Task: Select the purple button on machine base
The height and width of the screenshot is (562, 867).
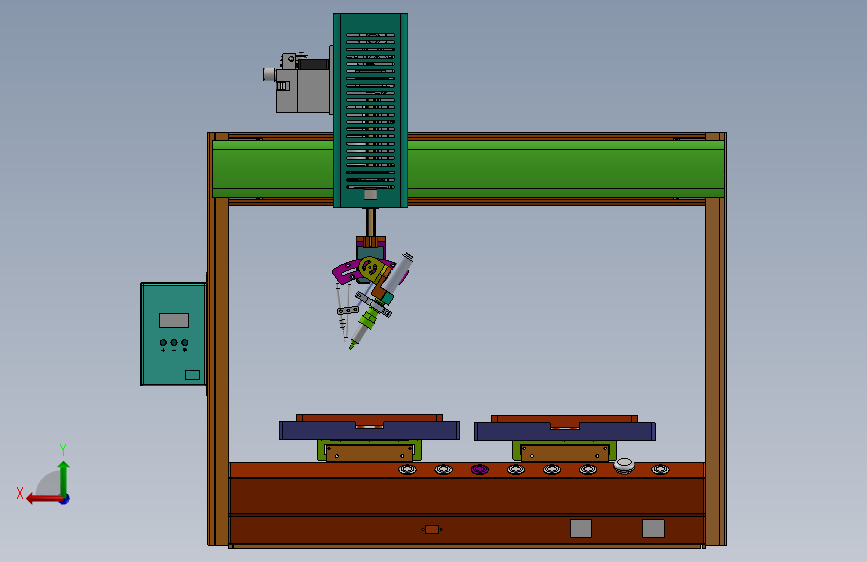Action: (479, 470)
